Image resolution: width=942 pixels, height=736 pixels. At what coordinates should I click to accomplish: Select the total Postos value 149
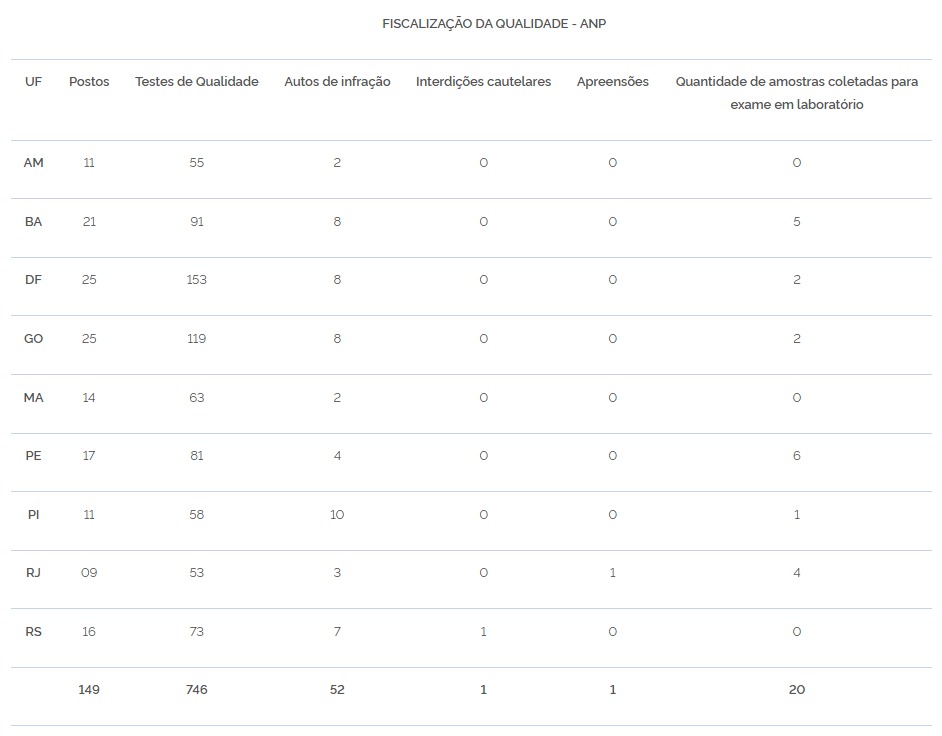click(89, 690)
